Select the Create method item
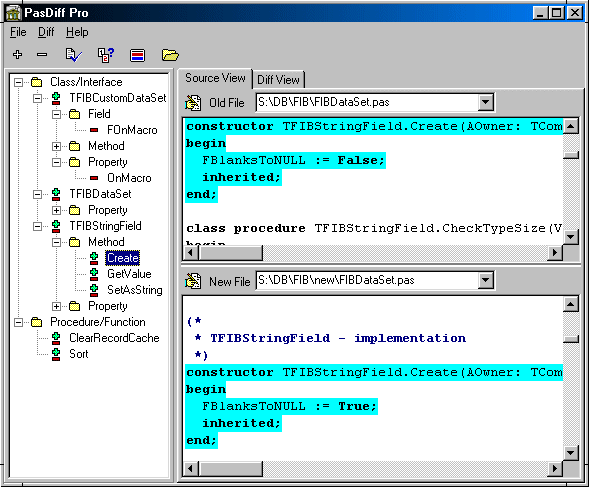 point(122,258)
